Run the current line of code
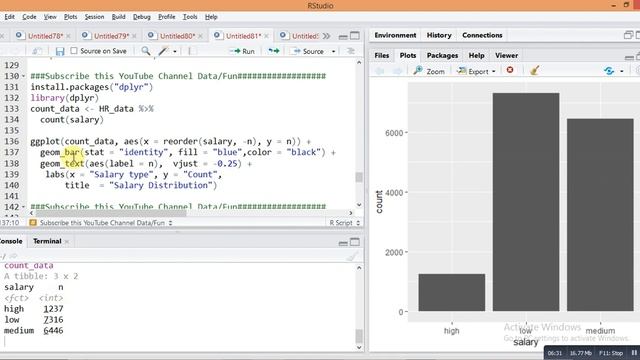This screenshot has height=360, width=640. tap(242, 51)
